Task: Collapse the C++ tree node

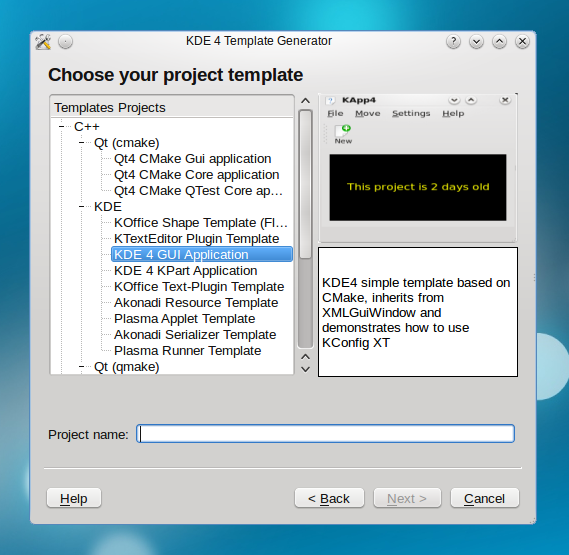Action: point(62,127)
